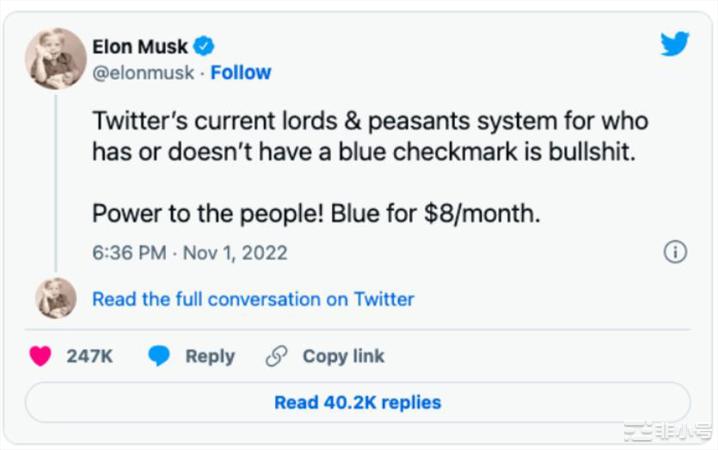Open the Elon Musk display name
718x450 pixels.
point(138,46)
